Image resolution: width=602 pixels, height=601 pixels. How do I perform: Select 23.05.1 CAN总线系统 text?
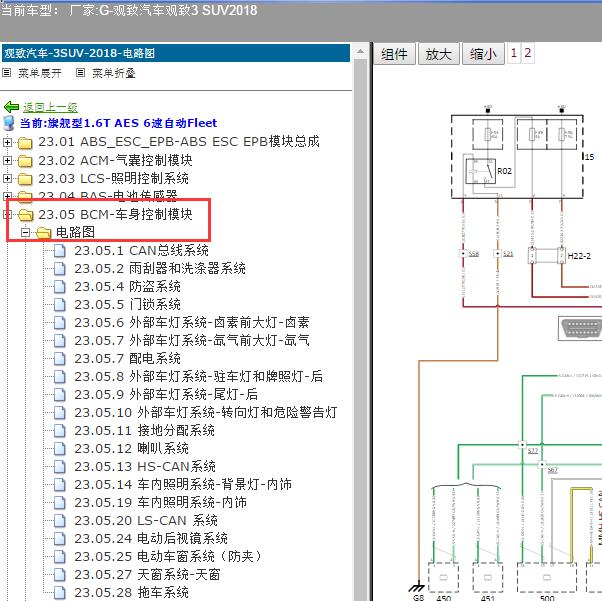pyautogui.click(x=142, y=251)
